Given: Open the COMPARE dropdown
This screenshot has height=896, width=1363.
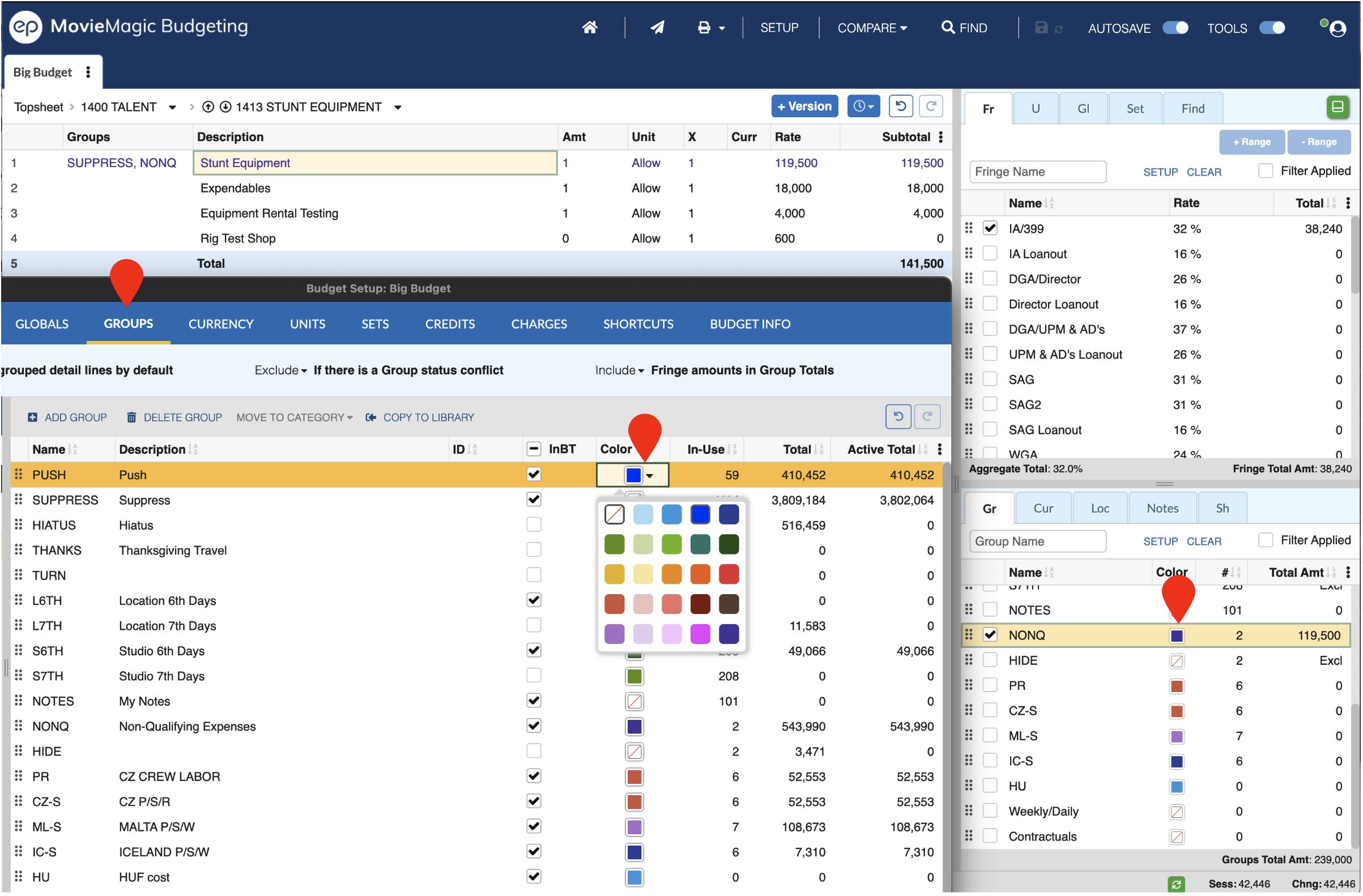Looking at the screenshot, I should pyautogui.click(x=872, y=28).
